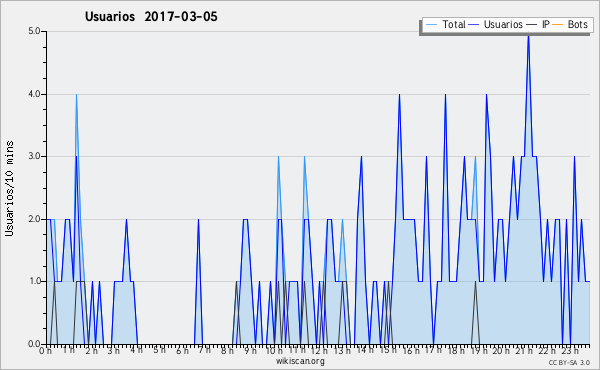Click the '6 h' x-axis label

coord(182,351)
